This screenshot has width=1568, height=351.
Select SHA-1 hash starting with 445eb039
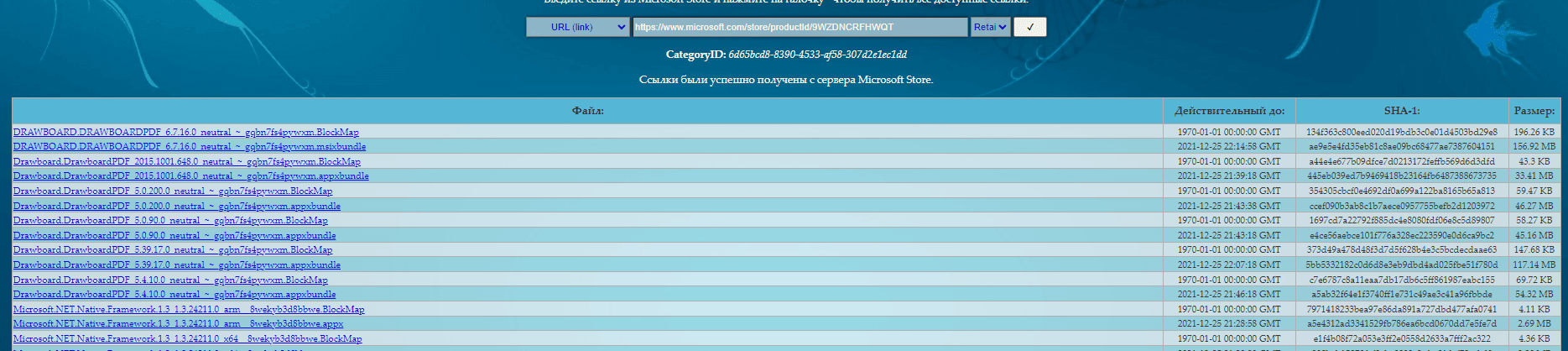[x=1401, y=175]
